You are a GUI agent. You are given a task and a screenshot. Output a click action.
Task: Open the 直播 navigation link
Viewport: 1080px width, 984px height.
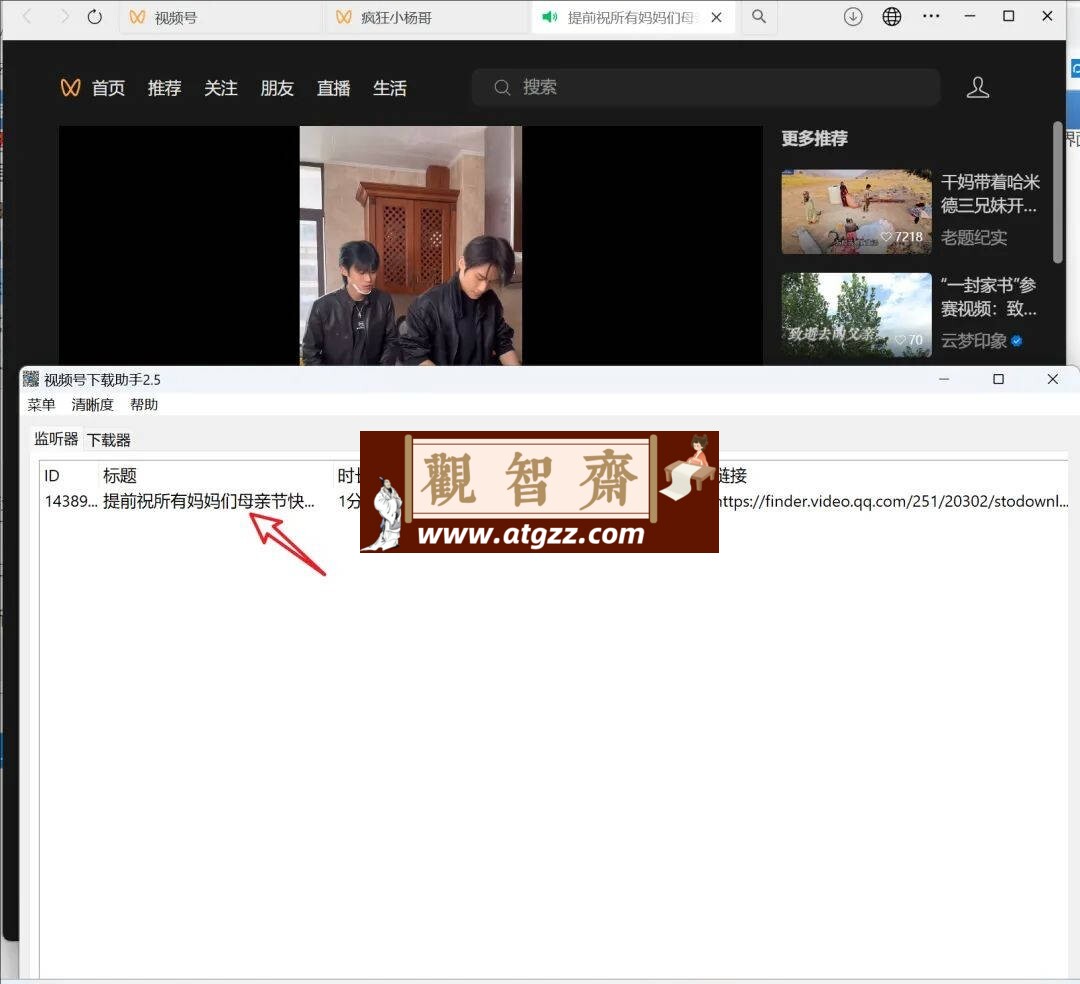coord(333,88)
